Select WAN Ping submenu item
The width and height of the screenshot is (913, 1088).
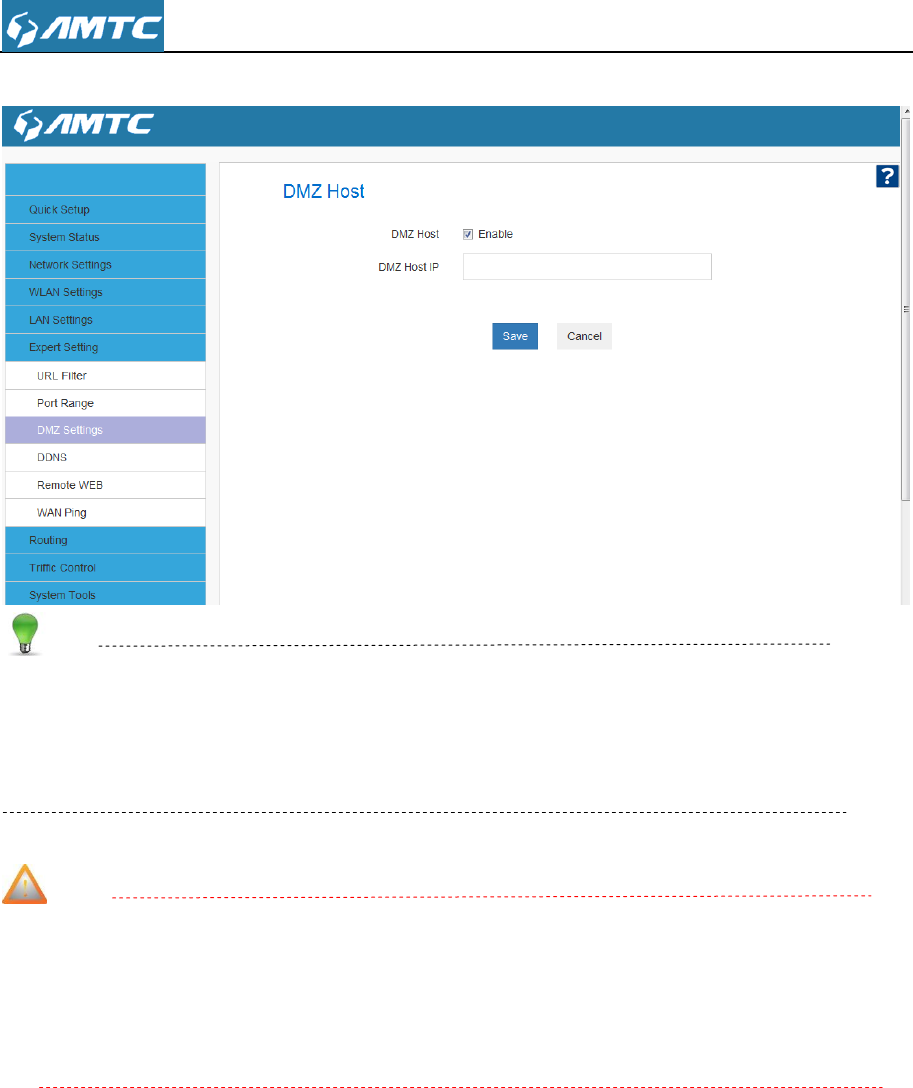point(105,513)
